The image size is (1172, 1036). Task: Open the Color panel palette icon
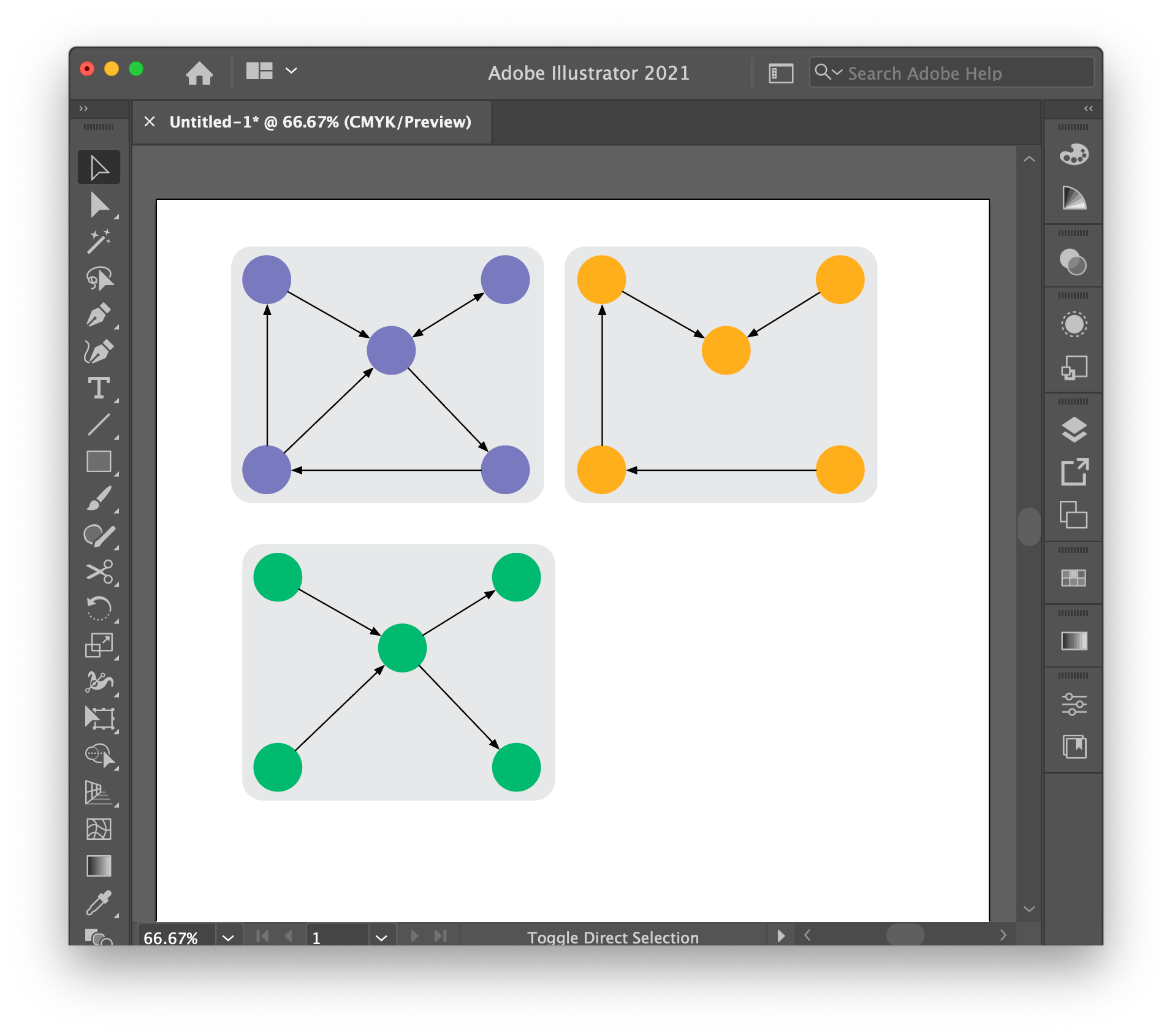point(1074,154)
